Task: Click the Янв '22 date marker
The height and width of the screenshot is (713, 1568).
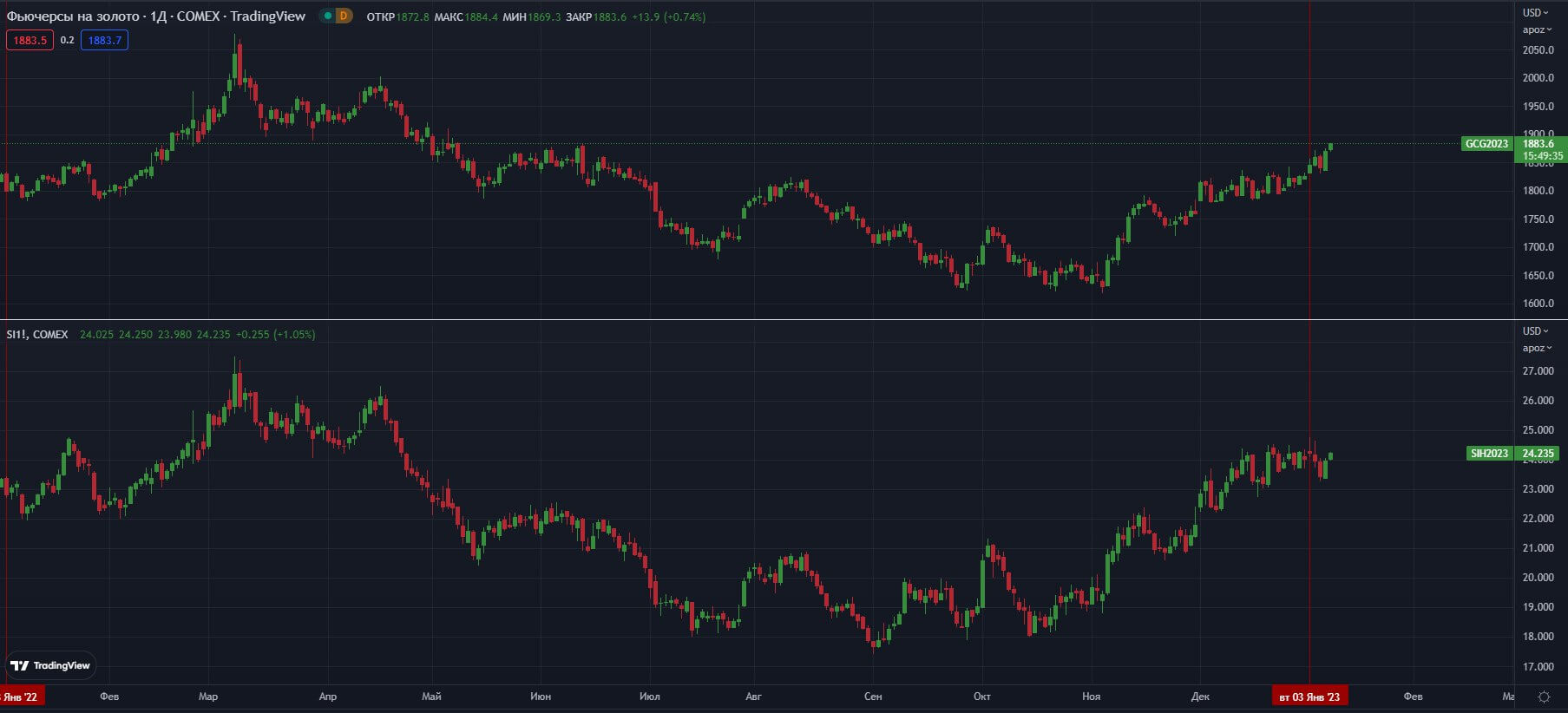Action: coord(21,697)
